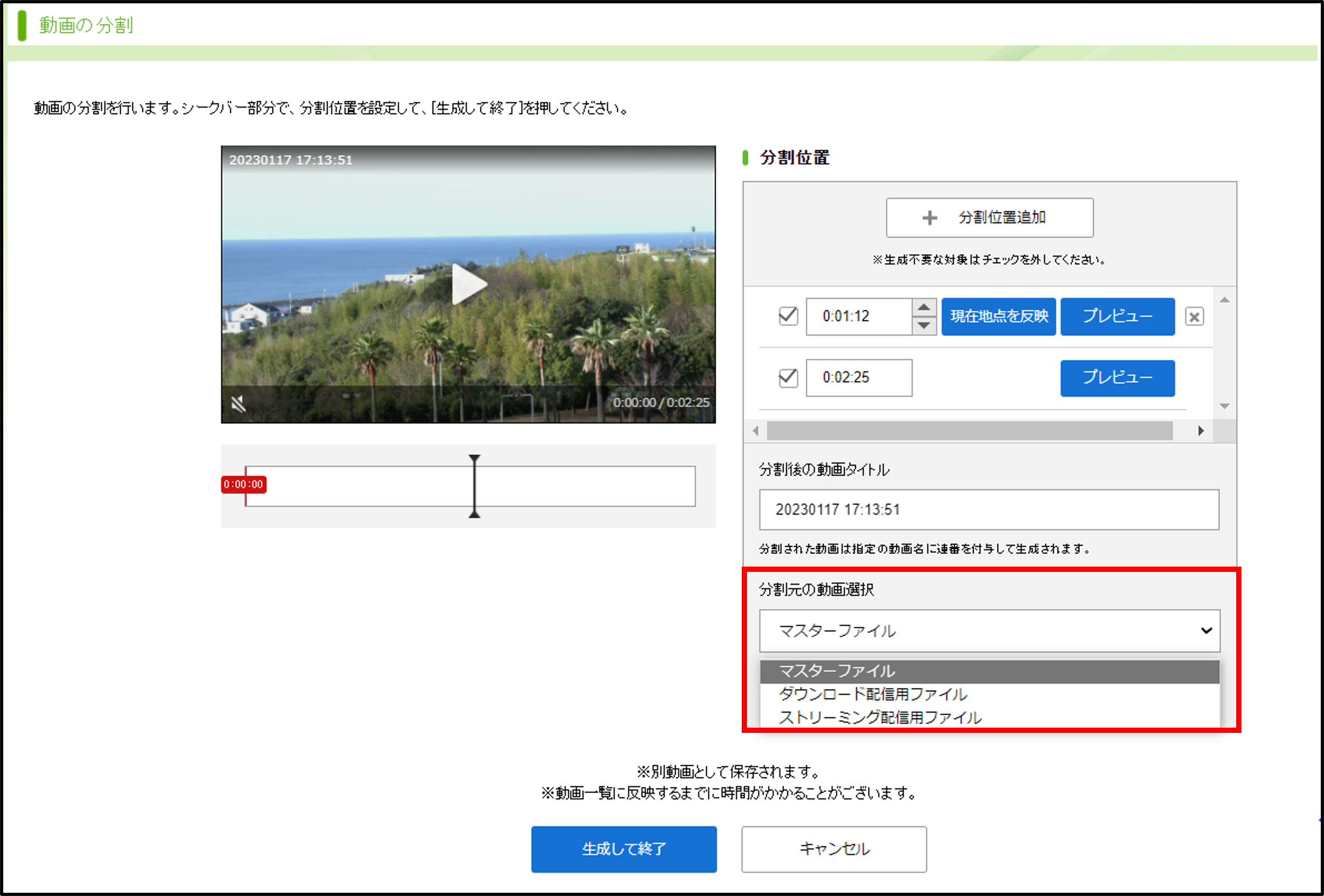
Task: Play the video with the center play icon
Action: tap(469, 284)
